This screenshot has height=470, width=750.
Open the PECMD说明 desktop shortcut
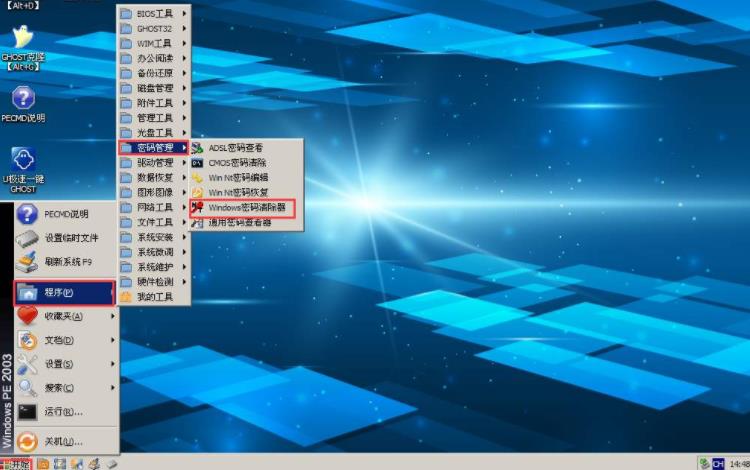pyautogui.click(x=23, y=104)
